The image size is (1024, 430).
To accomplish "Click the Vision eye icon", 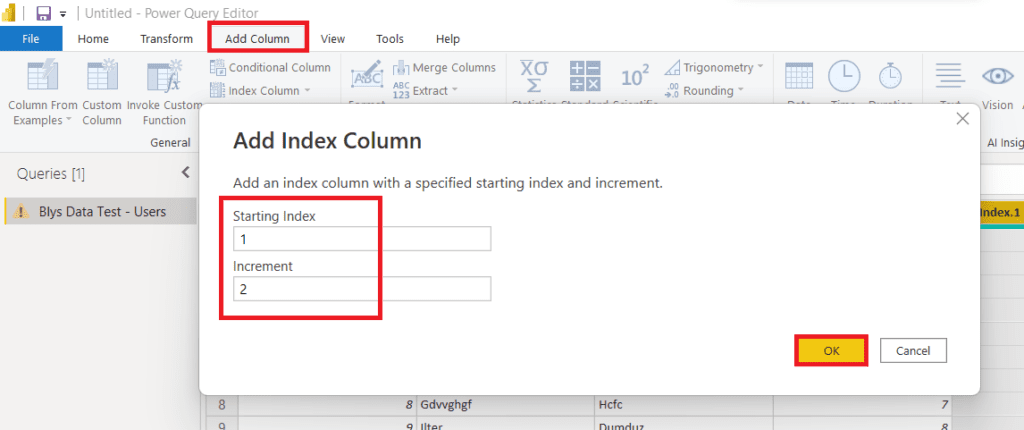I will click(x=997, y=76).
